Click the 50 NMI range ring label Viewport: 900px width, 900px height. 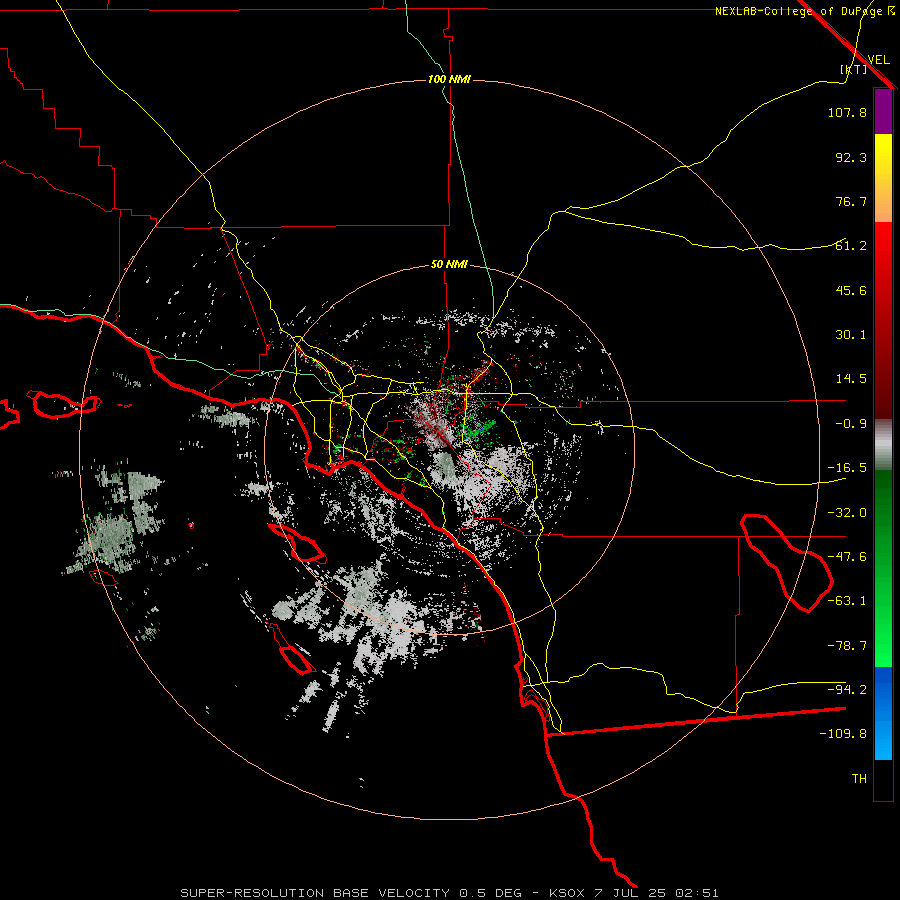coord(449,265)
